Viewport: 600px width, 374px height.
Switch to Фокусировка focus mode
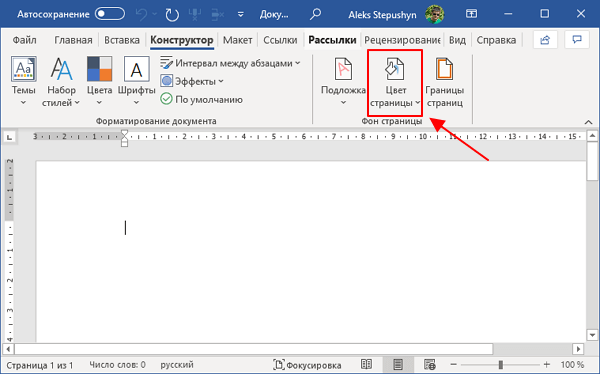click(x=307, y=365)
